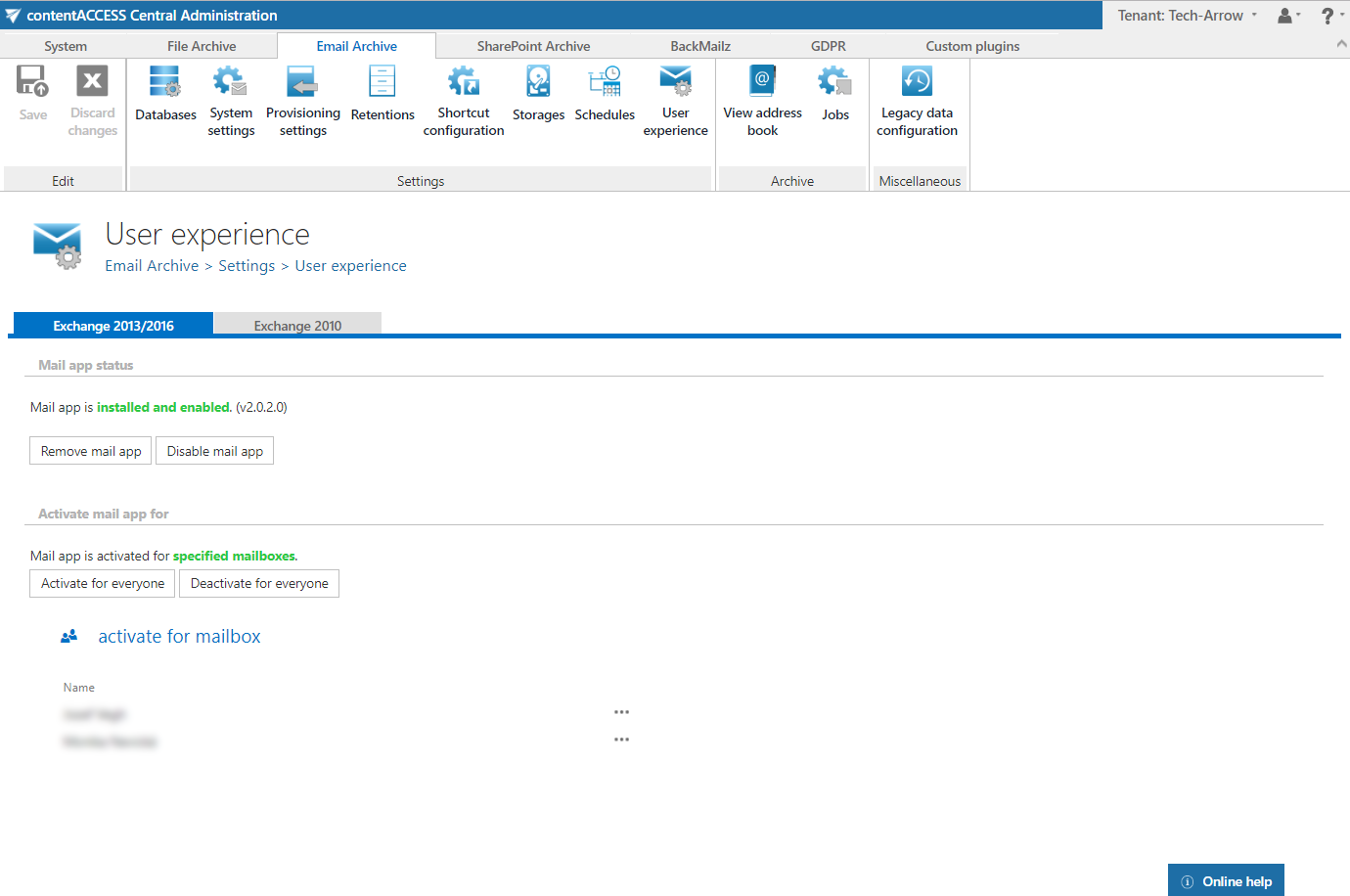Open Provisioning settings
The image size is (1350, 896).
(303, 102)
